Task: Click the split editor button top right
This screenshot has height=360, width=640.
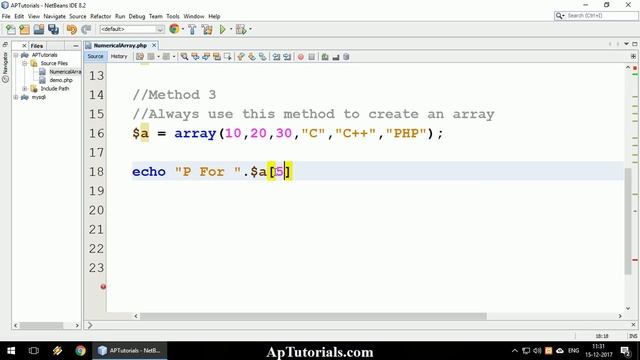Action: point(633,56)
